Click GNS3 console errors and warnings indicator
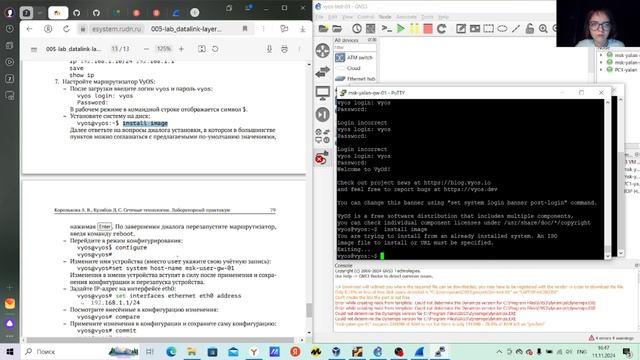 coord(611,338)
